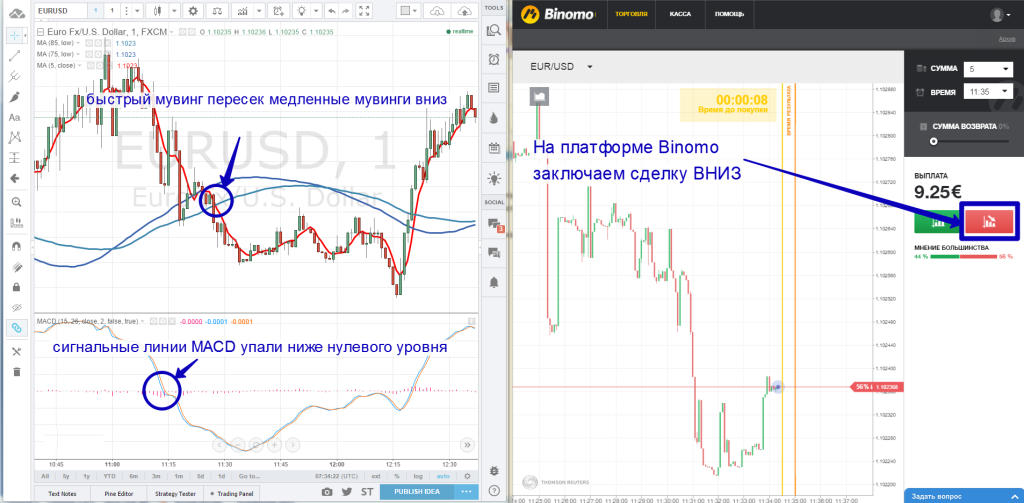Open the alarm clock alerts panel
This screenshot has height=503, width=1024.
pos(494,59)
